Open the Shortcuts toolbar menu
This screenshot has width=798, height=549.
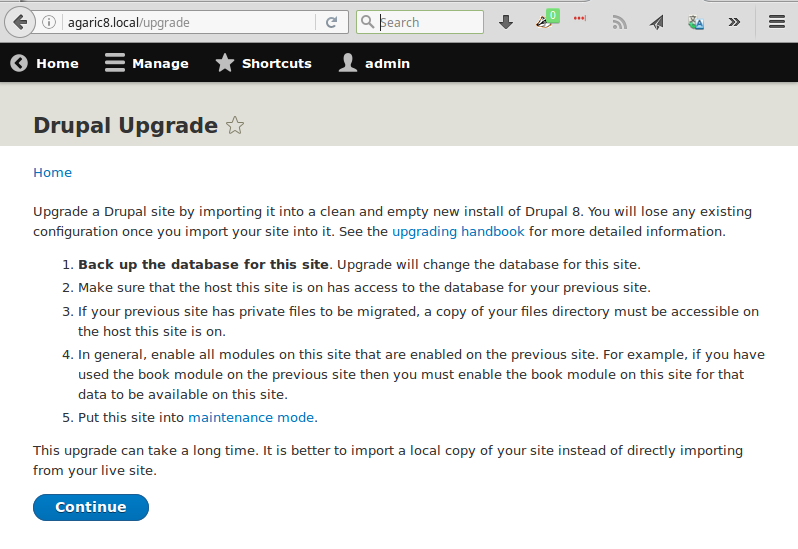pos(264,63)
